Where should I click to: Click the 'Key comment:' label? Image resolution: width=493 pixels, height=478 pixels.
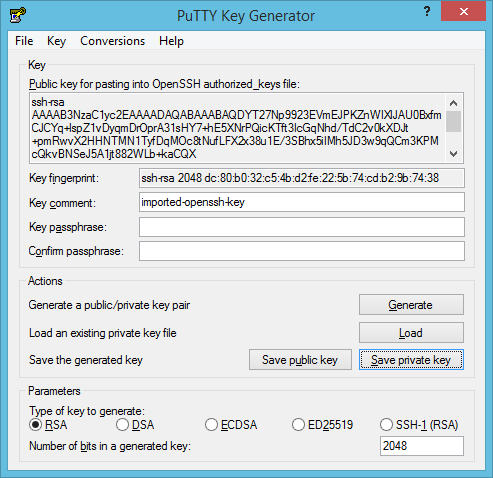62,203
